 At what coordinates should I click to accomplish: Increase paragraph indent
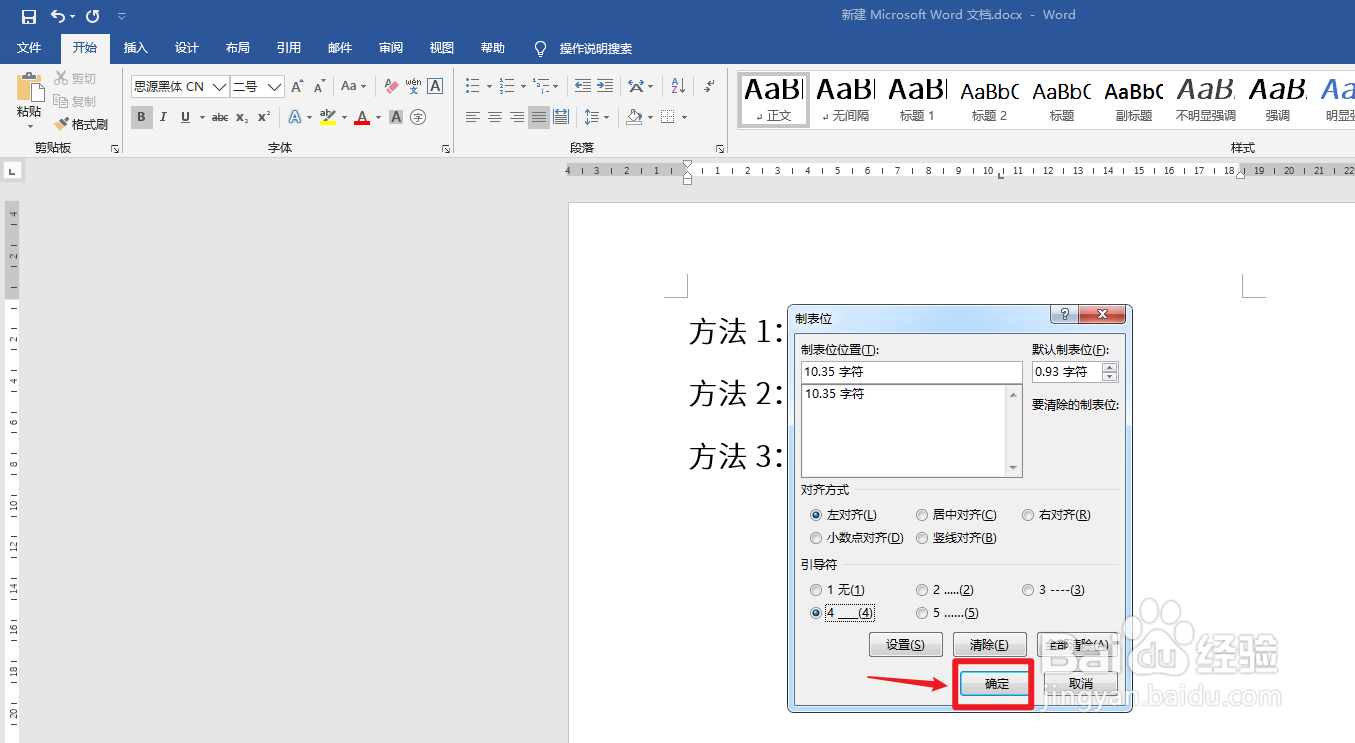pos(604,87)
